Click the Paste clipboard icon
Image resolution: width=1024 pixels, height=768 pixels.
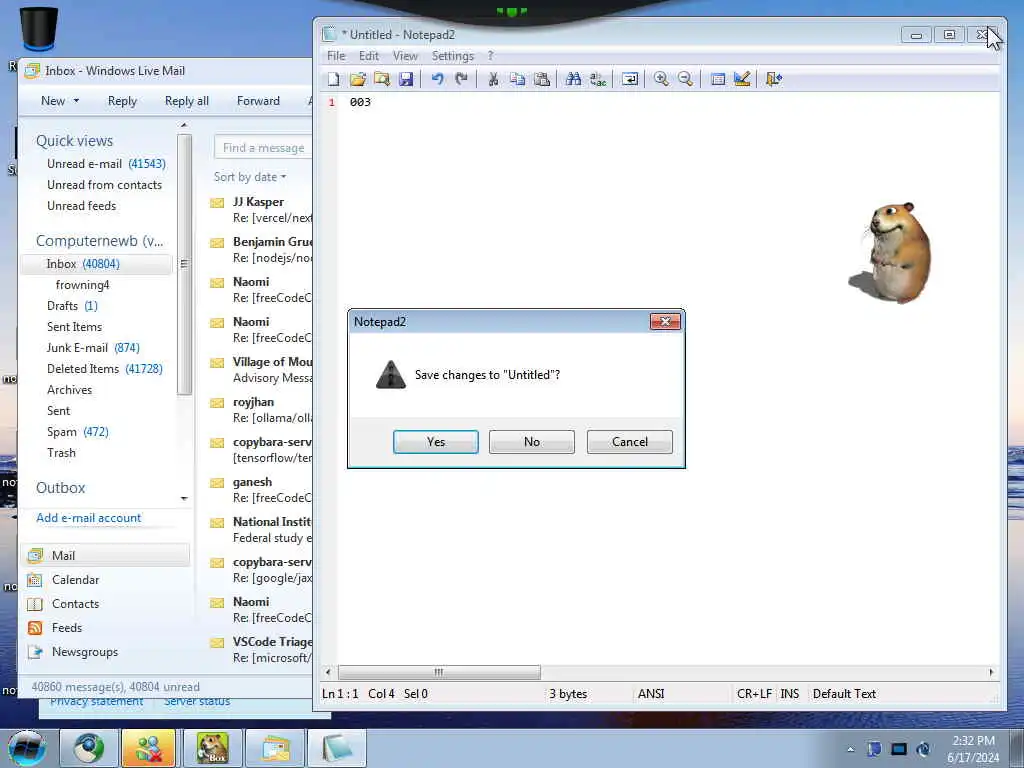pos(541,79)
